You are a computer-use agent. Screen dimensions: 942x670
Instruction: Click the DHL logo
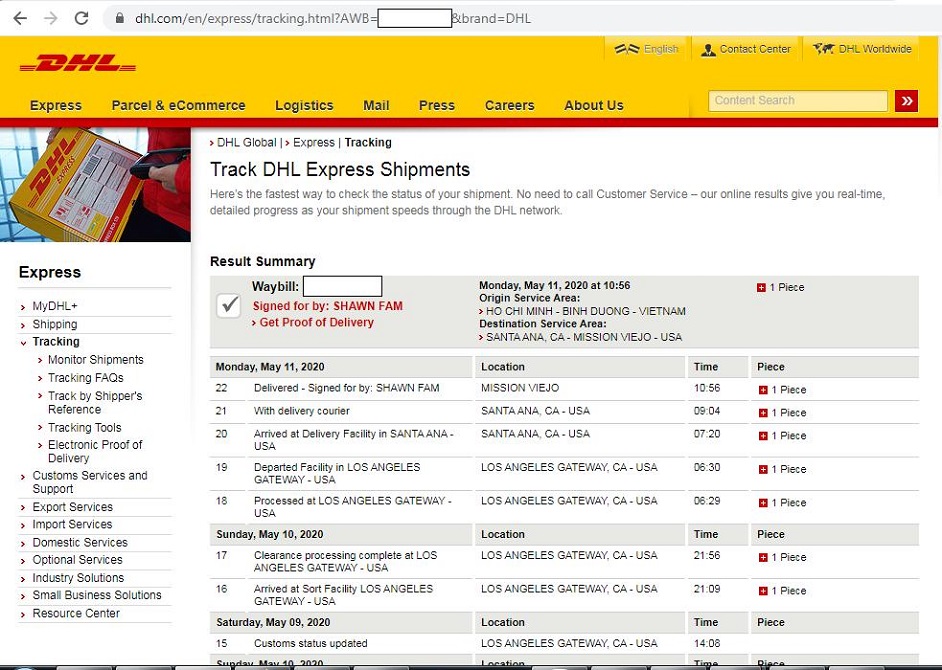[77, 63]
